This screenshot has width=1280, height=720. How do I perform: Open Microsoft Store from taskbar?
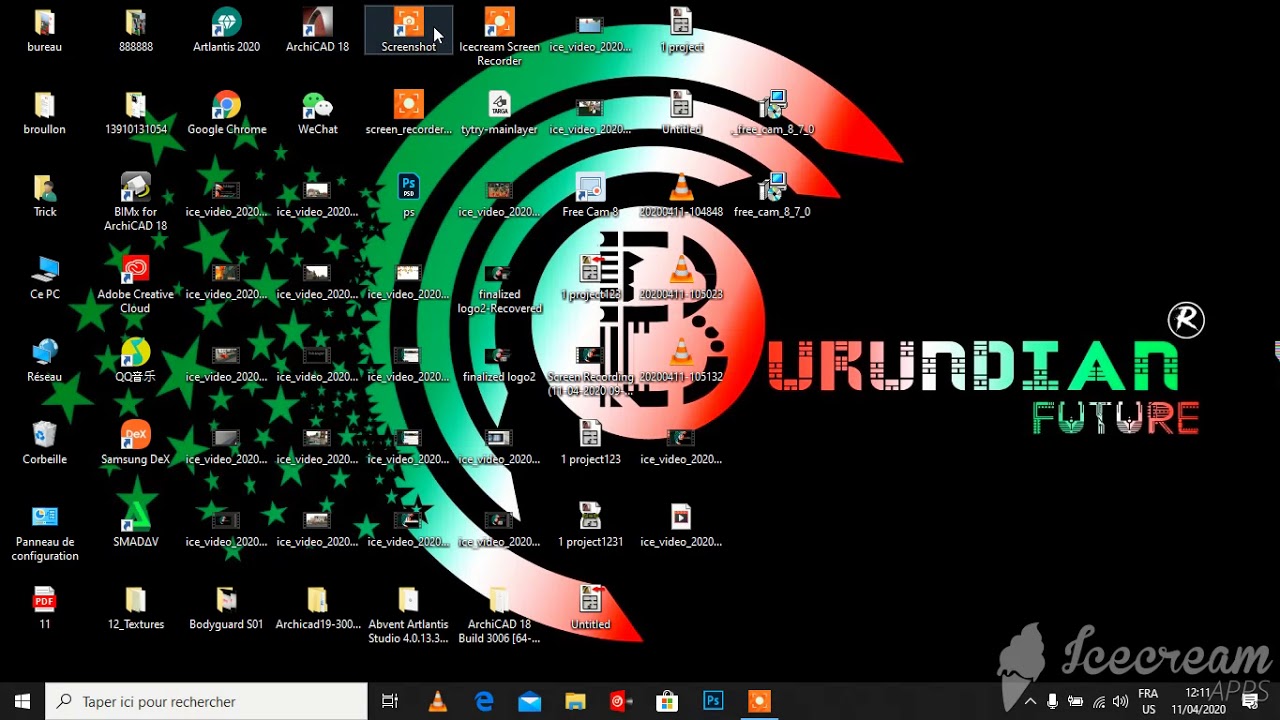tap(667, 701)
